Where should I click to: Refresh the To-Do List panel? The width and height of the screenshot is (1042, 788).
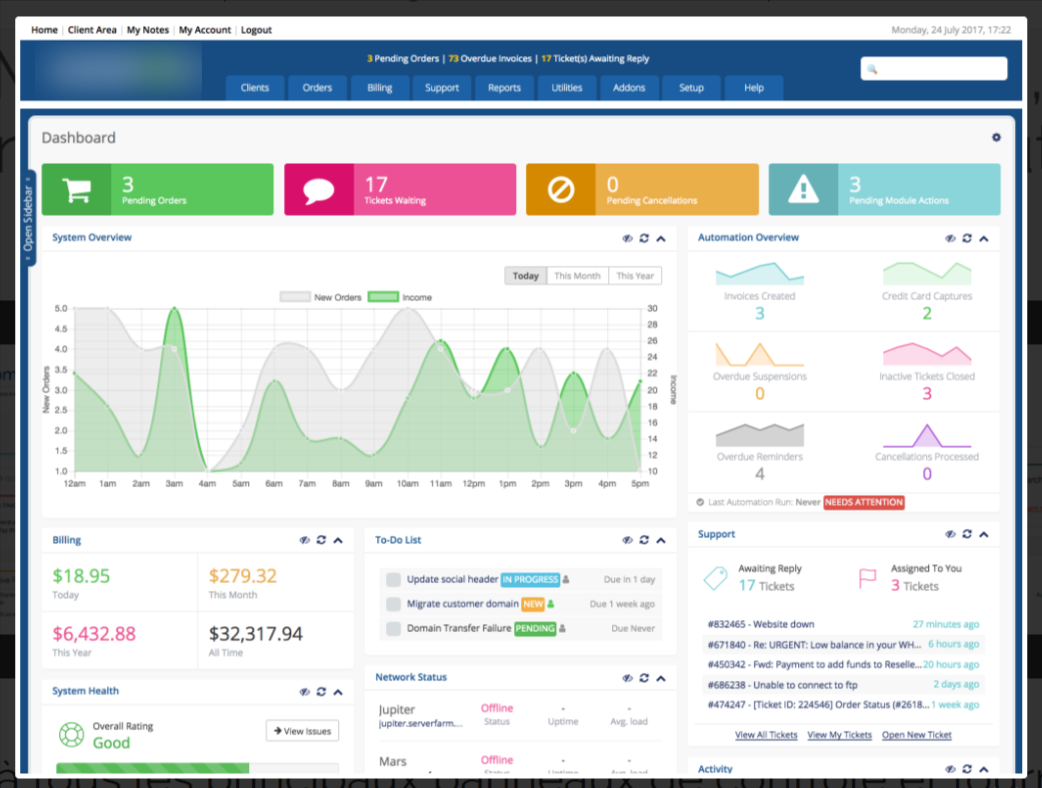[644, 540]
